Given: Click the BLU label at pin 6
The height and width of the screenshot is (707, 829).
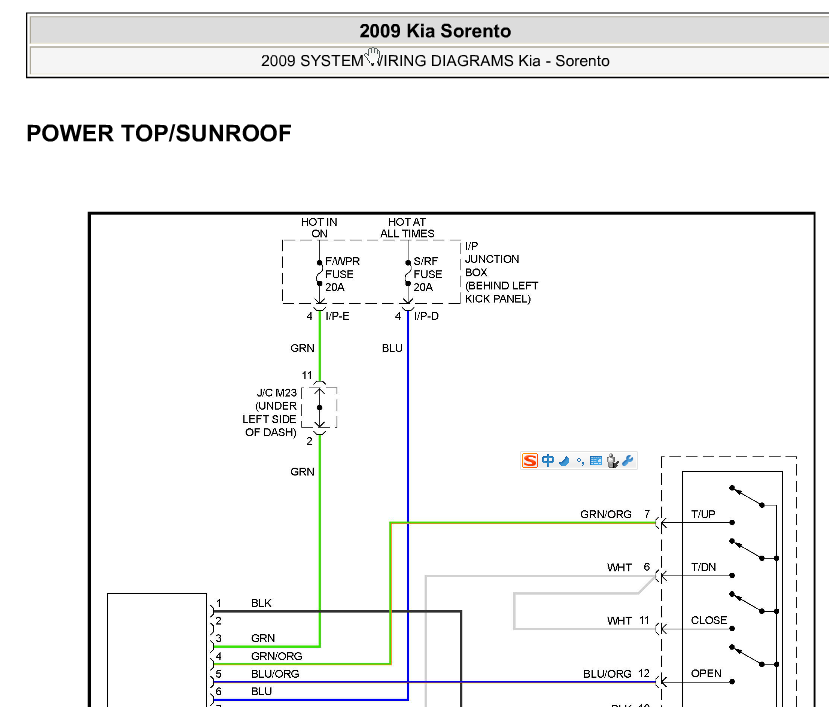Looking at the screenshot, I should (x=261, y=691).
